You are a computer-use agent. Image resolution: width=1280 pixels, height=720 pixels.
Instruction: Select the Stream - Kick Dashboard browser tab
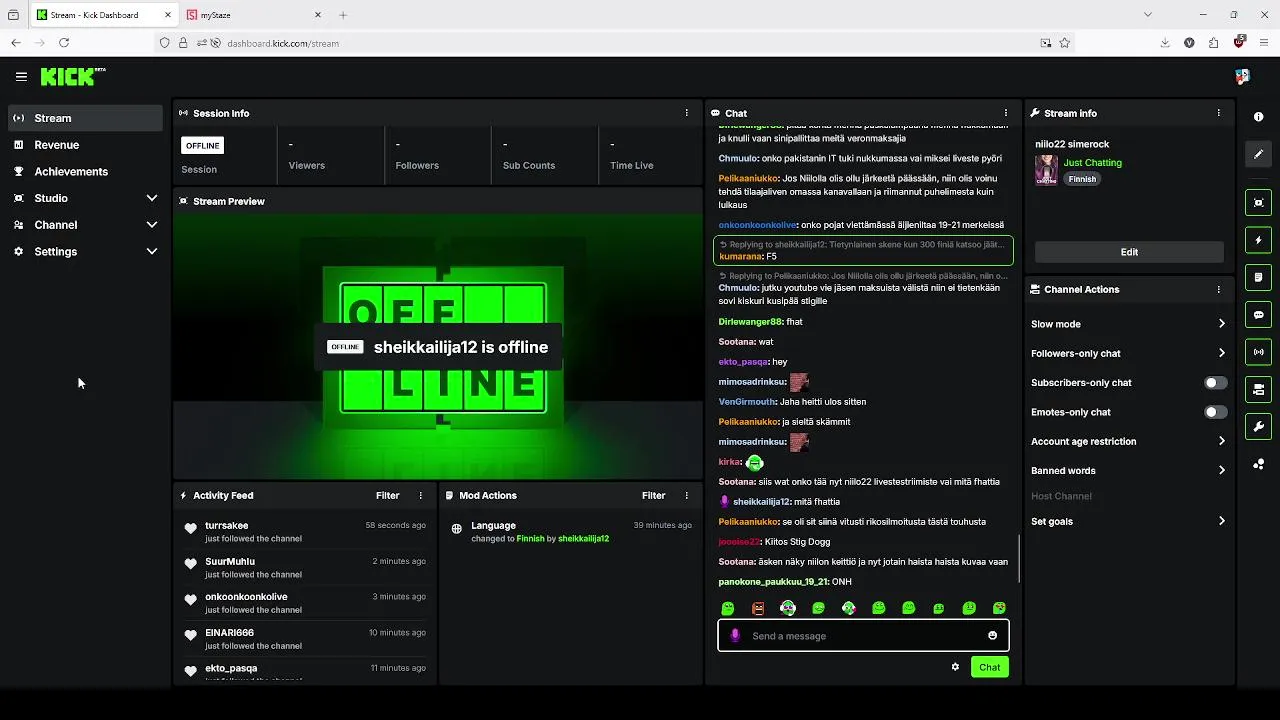[x=104, y=15]
